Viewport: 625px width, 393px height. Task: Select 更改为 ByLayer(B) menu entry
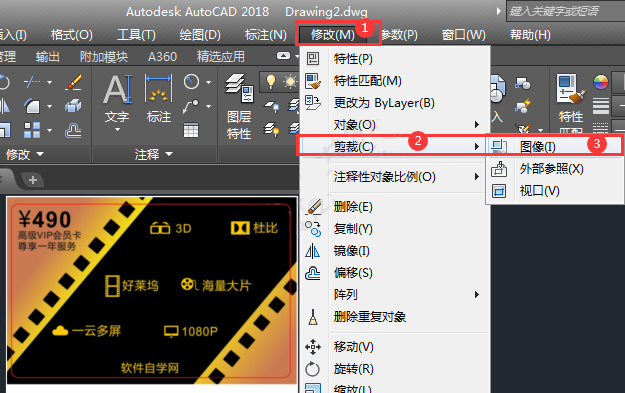[395, 103]
